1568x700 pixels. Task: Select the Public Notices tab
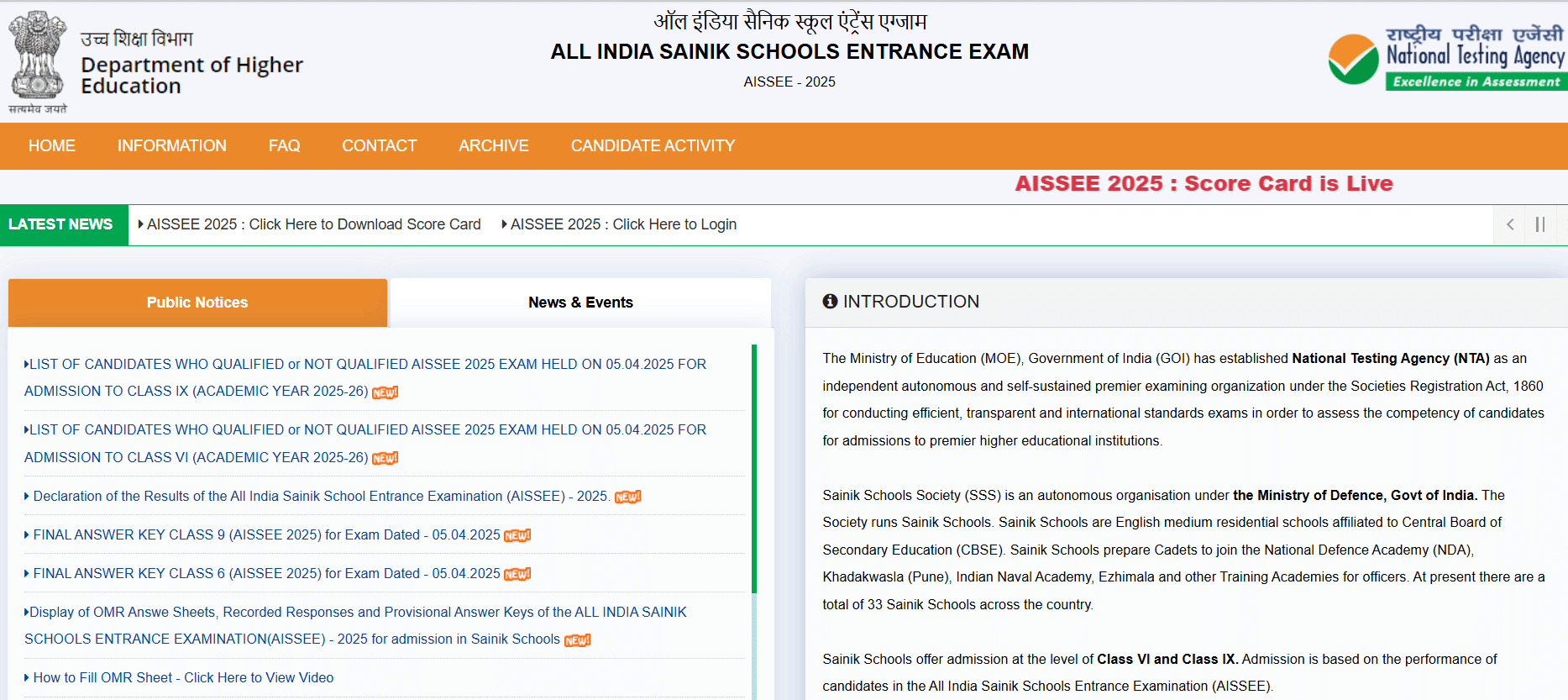click(x=197, y=303)
